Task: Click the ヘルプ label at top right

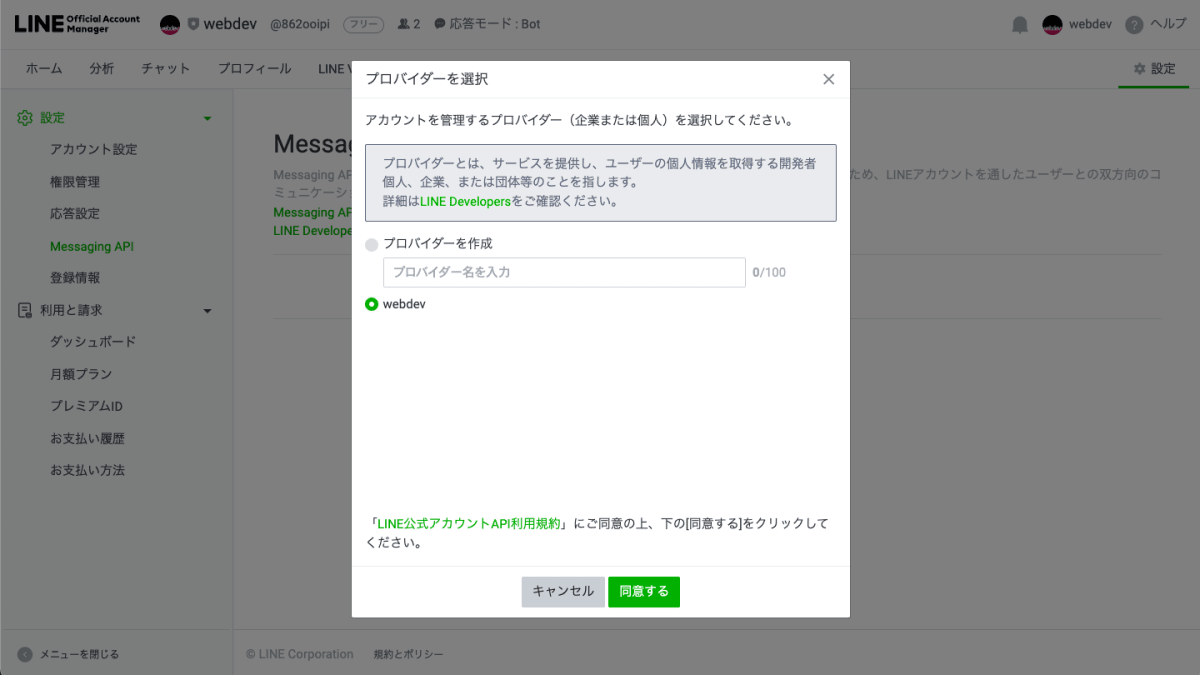Action: (x=1168, y=24)
